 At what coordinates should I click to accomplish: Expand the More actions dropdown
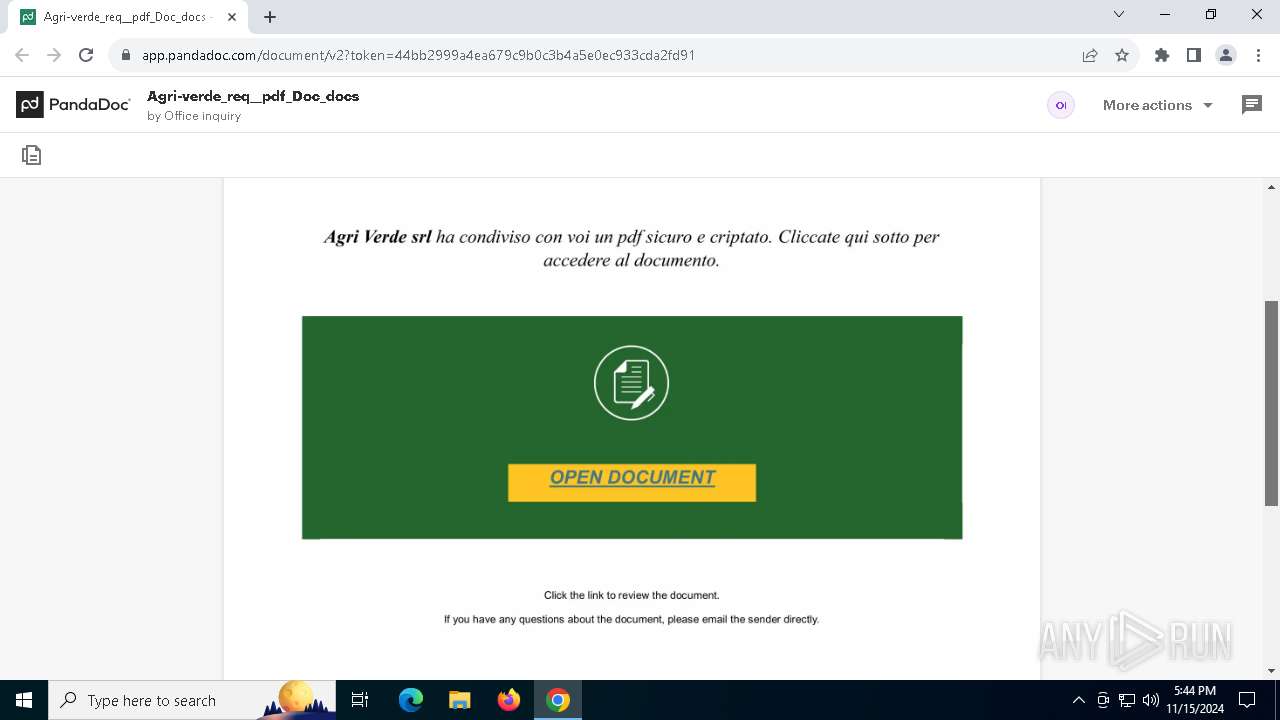[x=1157, y=105]
